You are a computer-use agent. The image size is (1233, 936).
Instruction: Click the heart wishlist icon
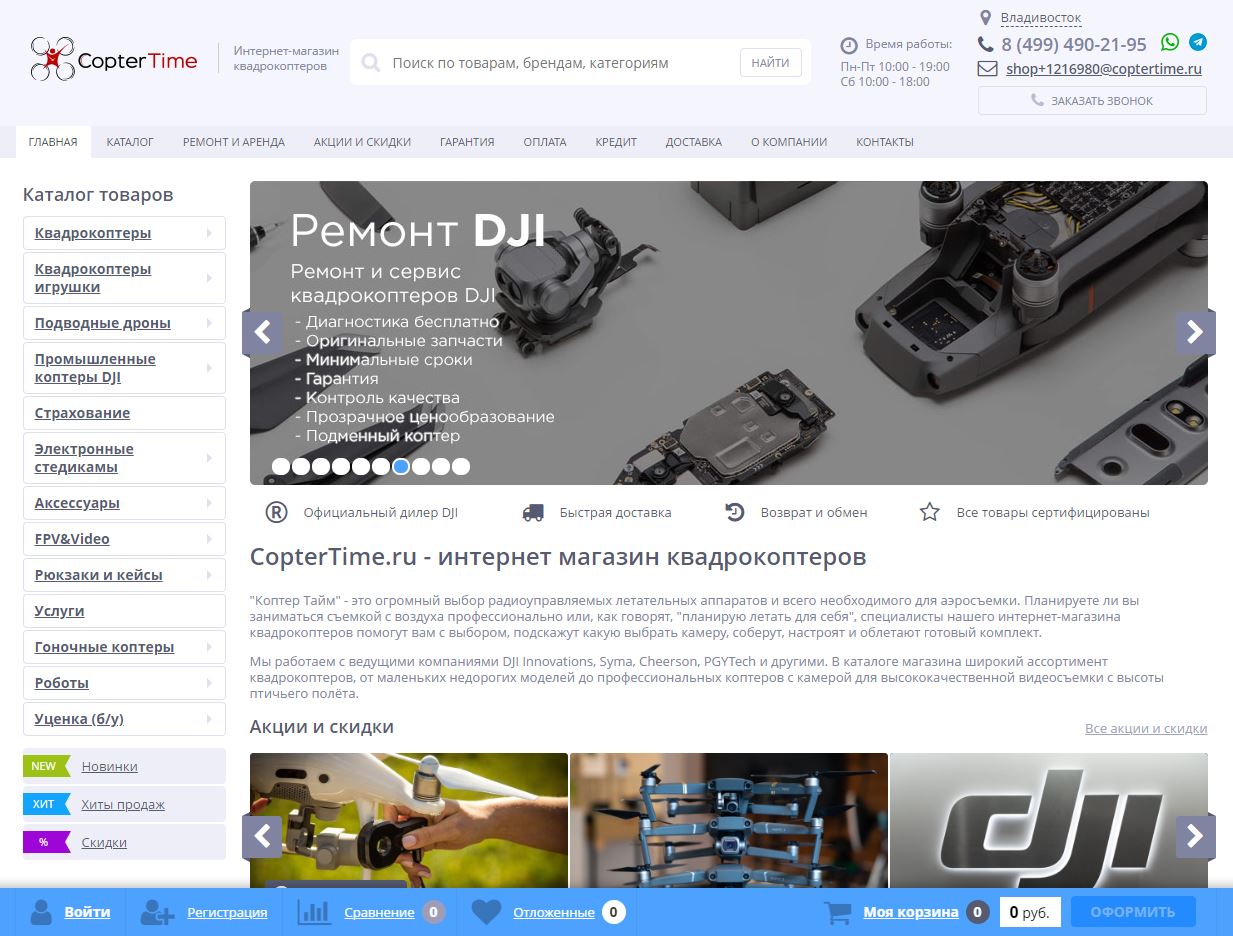[x=486, y=912]
